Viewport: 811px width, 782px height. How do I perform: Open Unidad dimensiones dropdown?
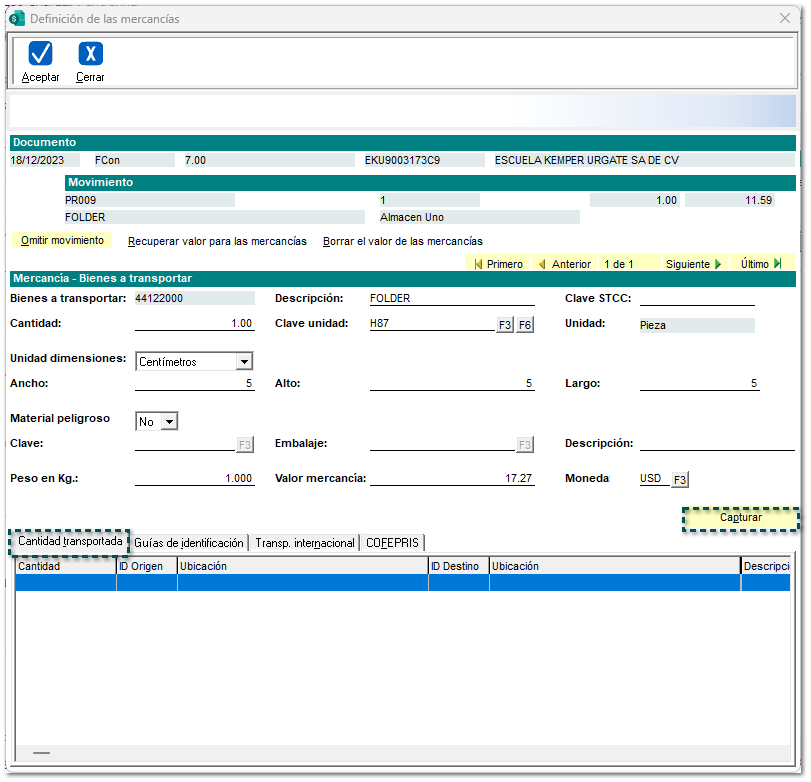(x=244, y=362)
